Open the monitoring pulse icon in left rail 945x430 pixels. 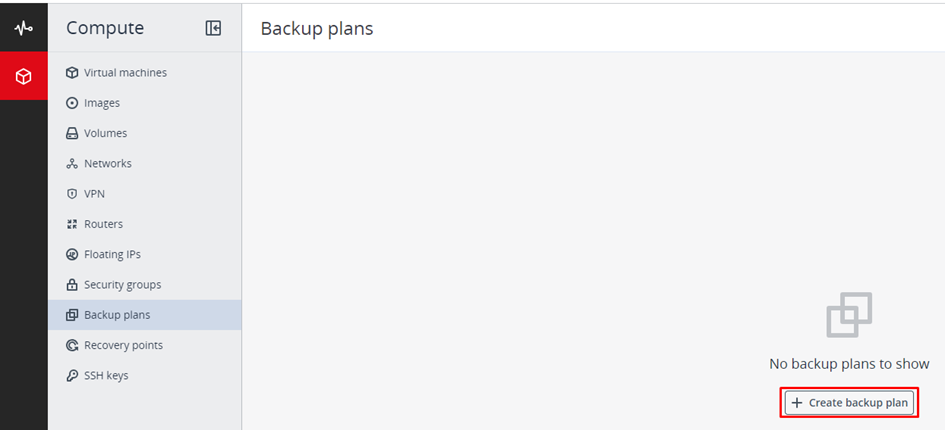[23, 28]
